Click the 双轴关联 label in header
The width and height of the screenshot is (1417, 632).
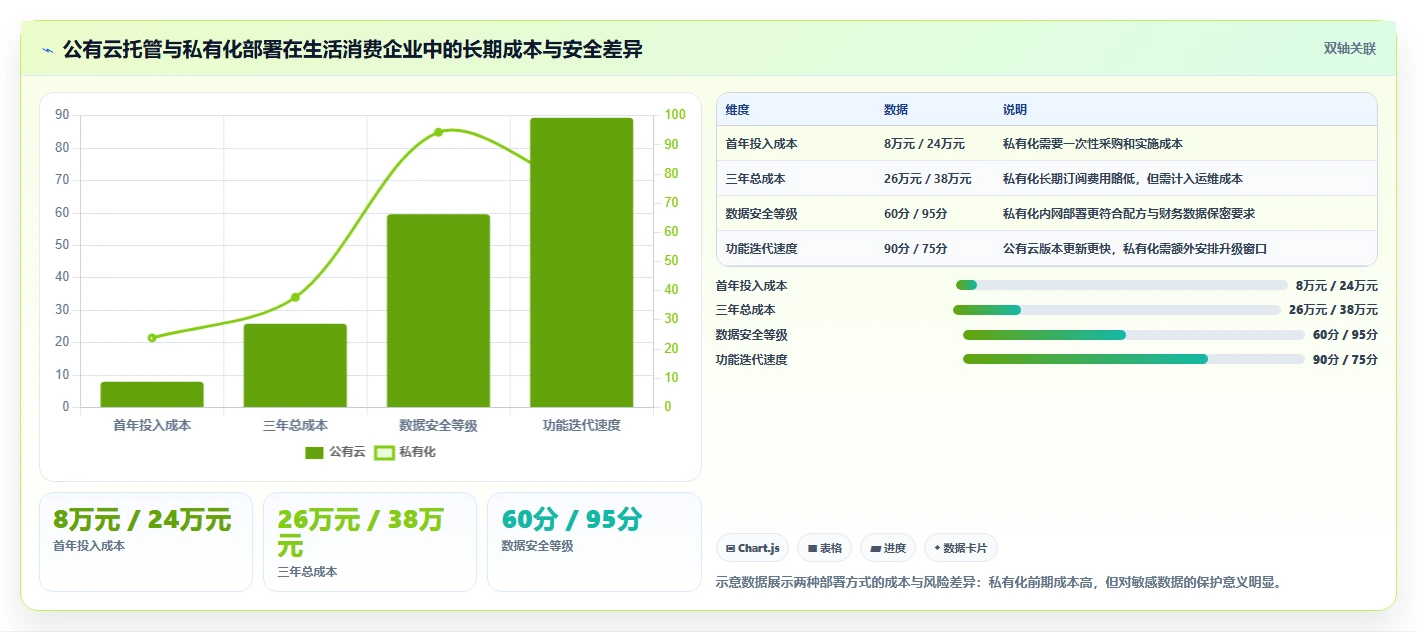[1350, 49]
